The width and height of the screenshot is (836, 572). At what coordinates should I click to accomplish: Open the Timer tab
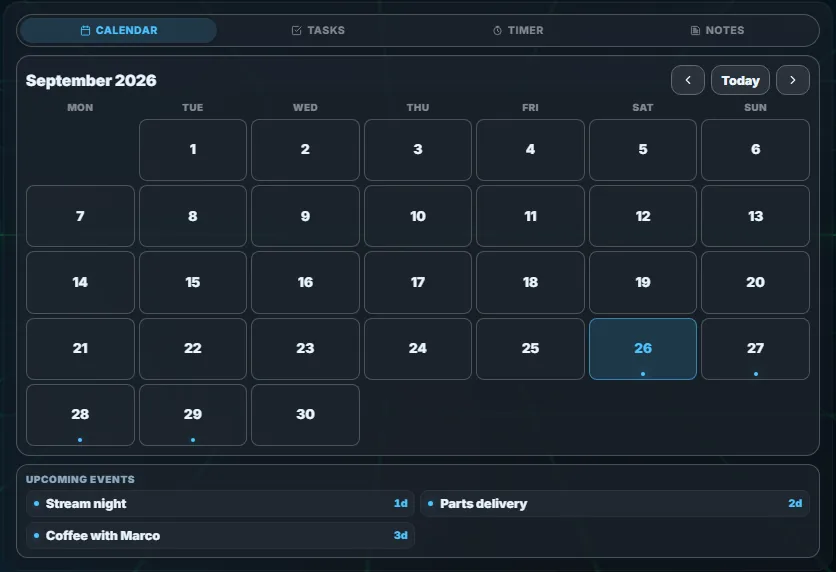point(518,30)
